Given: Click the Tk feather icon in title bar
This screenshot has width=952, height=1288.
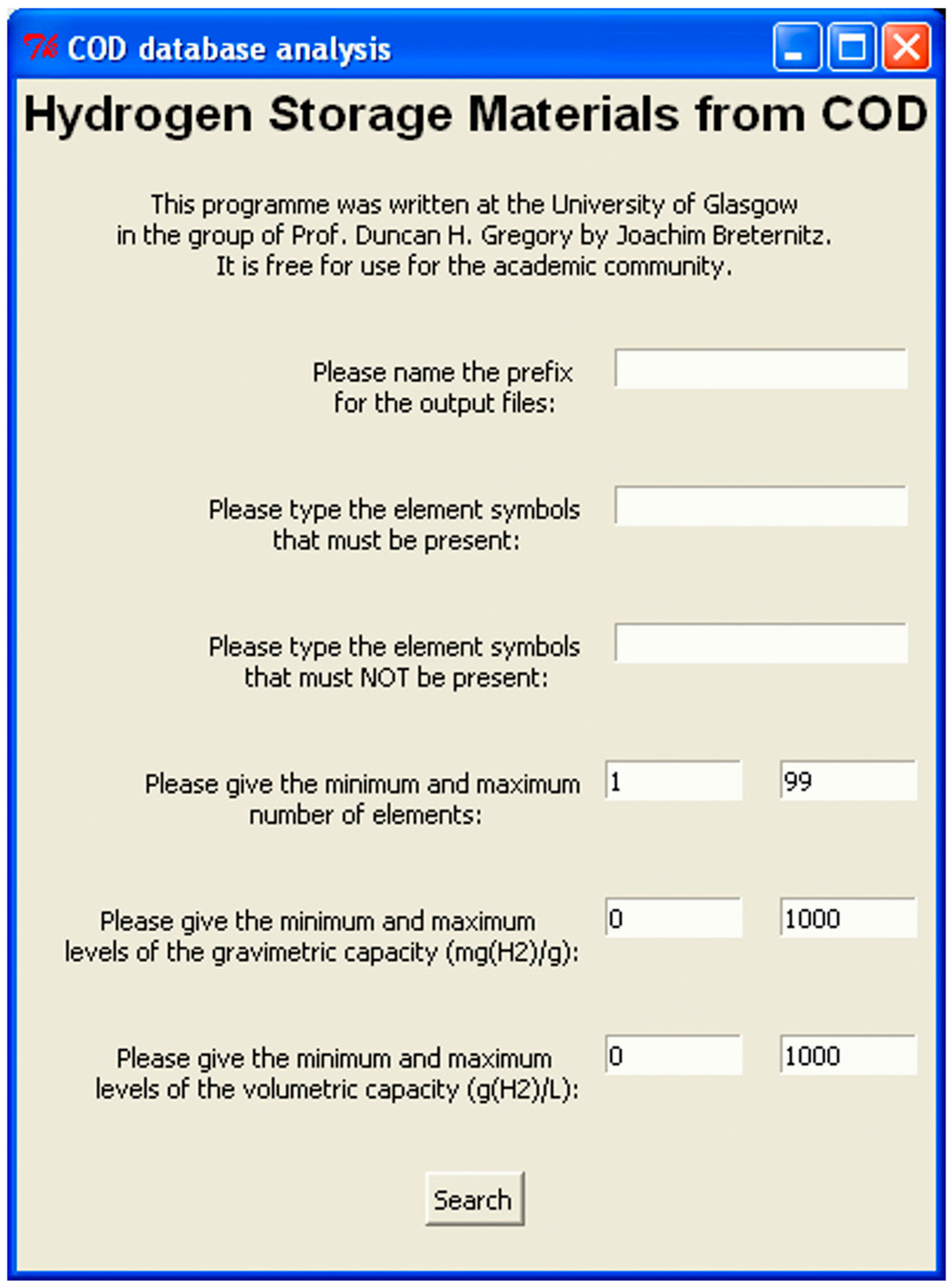Looking at the screenshot, I should point(41,46).
